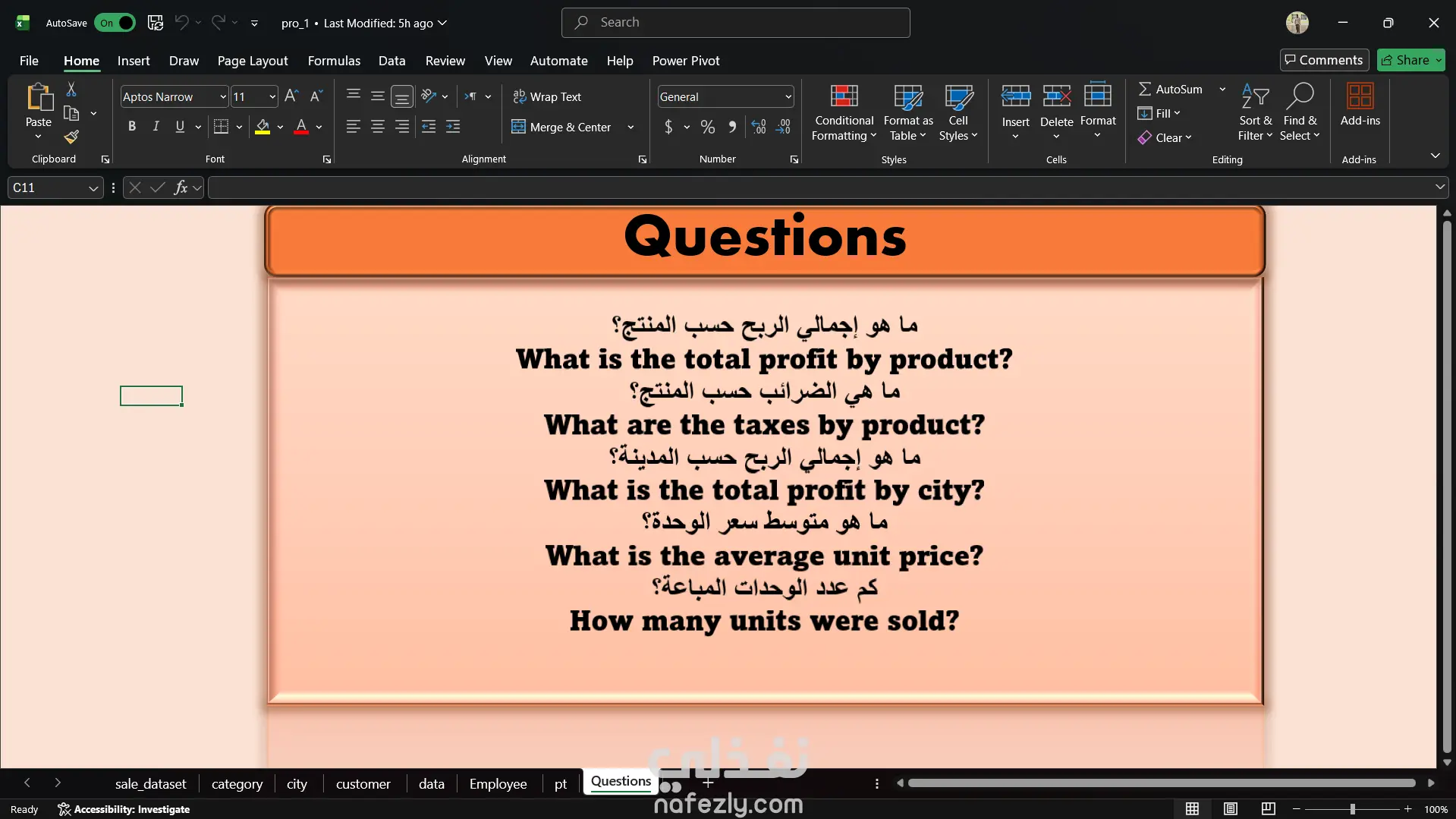
Task: Expand the Sort & Filter menu
Action: 1256,112
